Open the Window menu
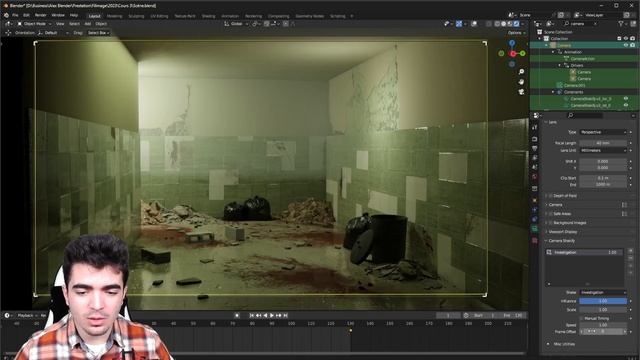Viewport: 640px width, 360px height. (58, 15)
